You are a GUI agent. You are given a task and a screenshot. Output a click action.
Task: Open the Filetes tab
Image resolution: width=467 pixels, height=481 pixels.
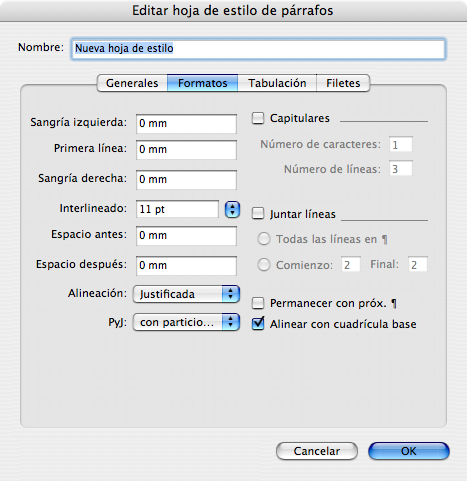[x=343, y=83]
